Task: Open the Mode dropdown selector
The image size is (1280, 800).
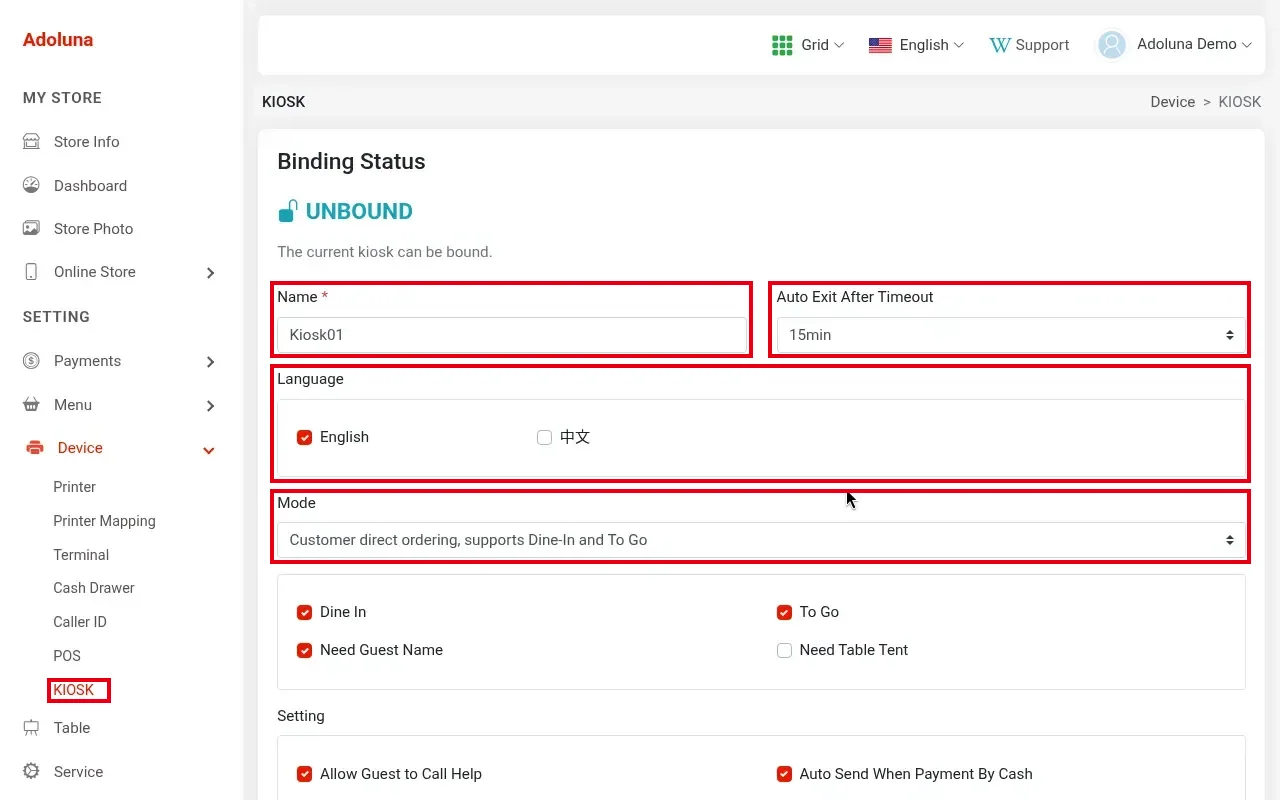Action: tap(761, 540)
